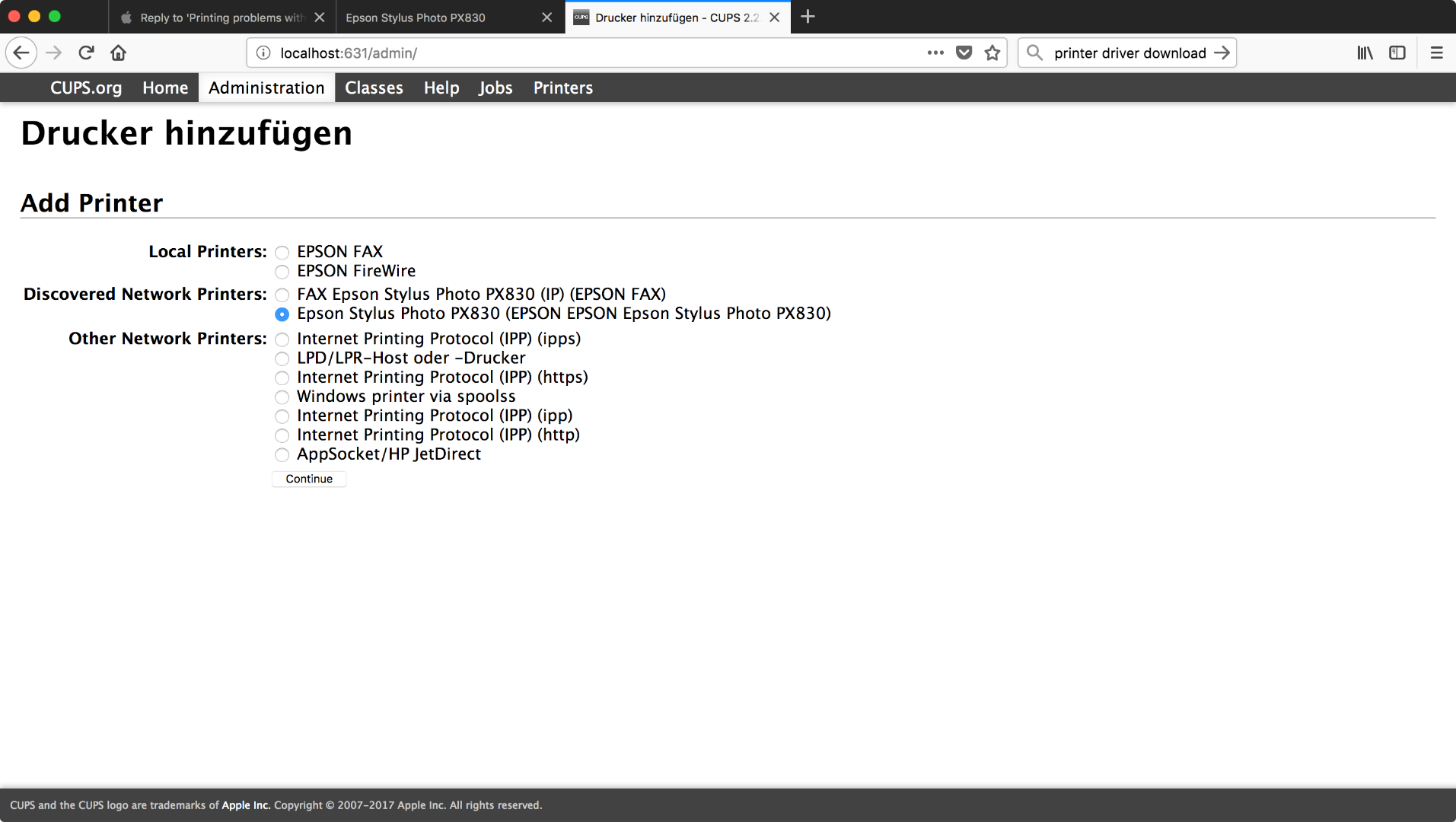Click the 'Local Printers:' label
The width and height of the screenshot is (1456, 822).
(x=208, y=252)
